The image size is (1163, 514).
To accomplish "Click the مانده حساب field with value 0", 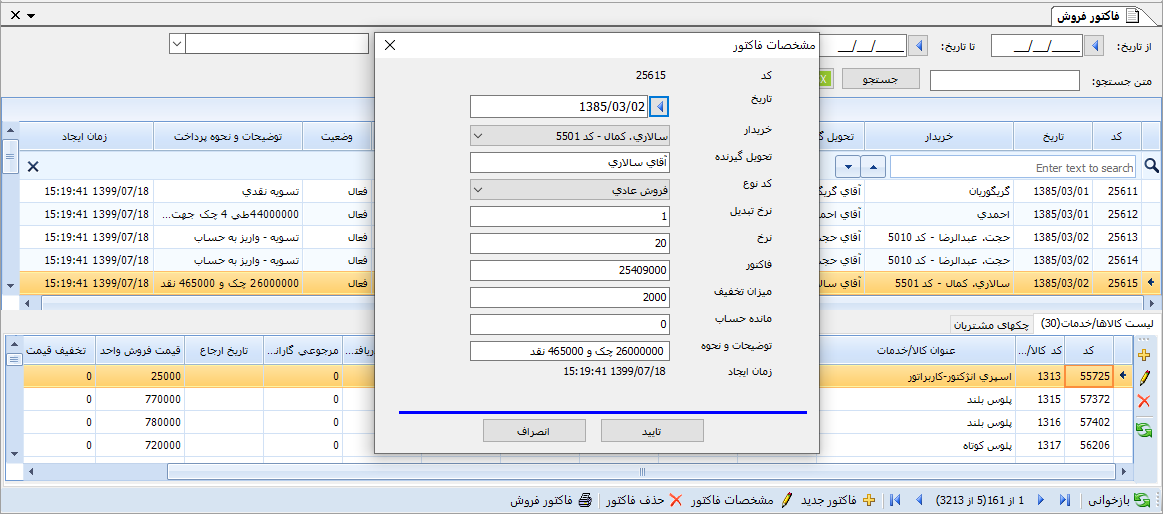I will 570,324.
